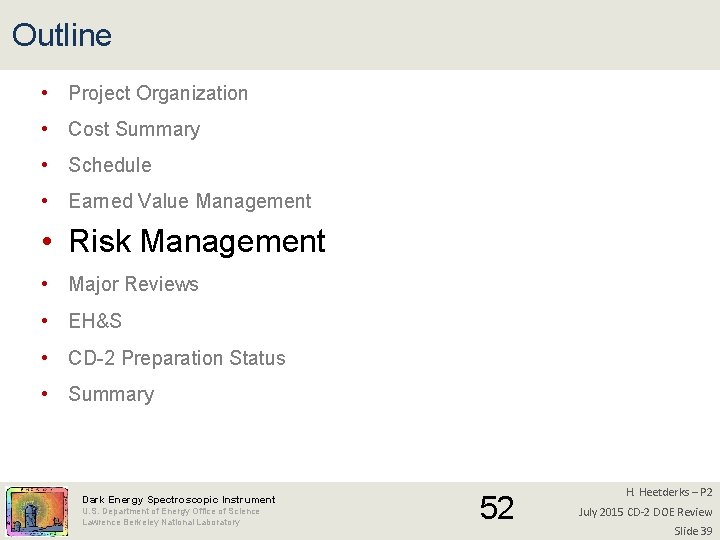The width and height of the screenshot is (720, 540).
Task: Select the Major Reviews outline item
Action: pos(133,284)
